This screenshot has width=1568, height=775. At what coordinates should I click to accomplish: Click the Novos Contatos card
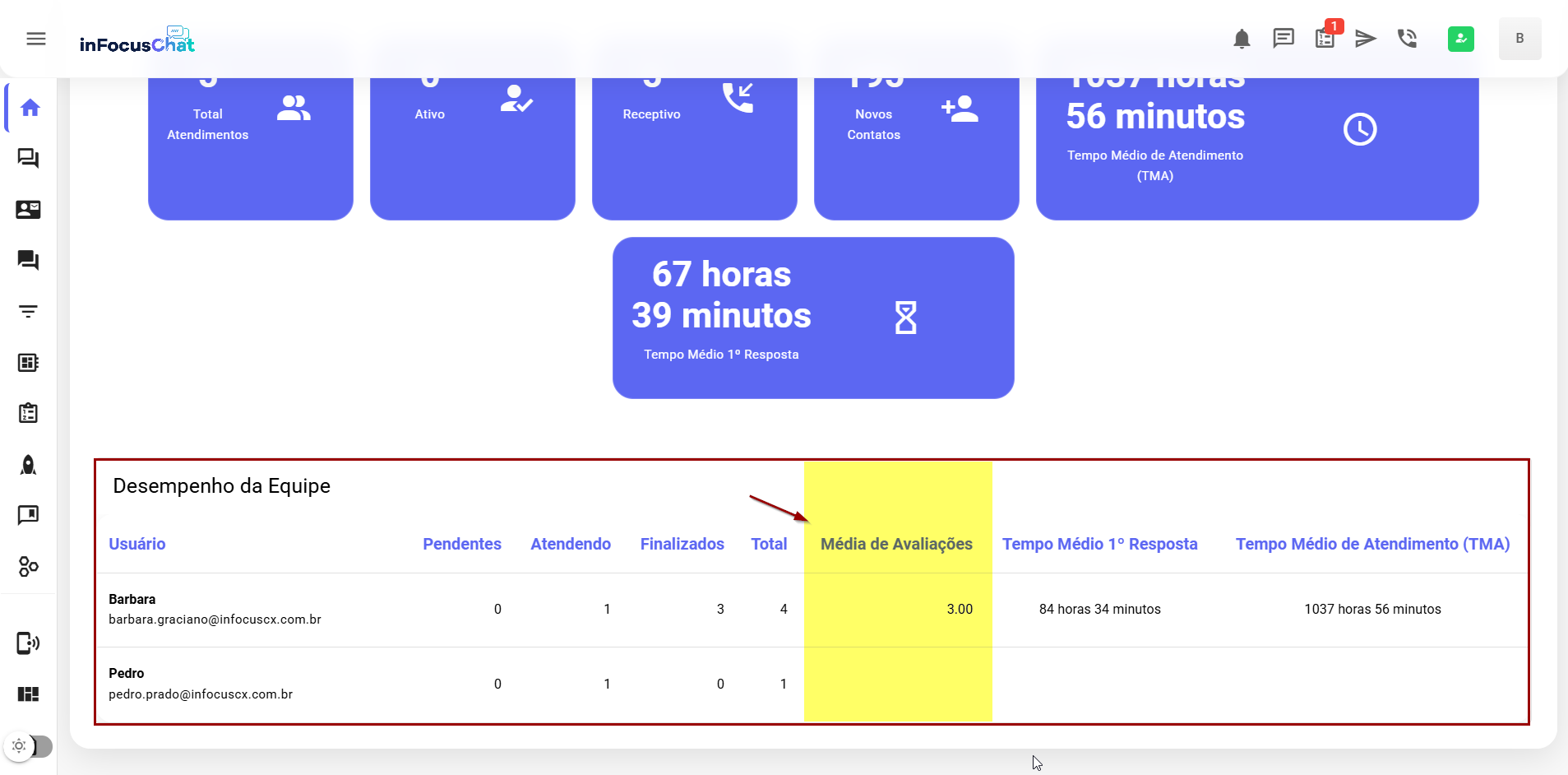[x=916, y=144]
